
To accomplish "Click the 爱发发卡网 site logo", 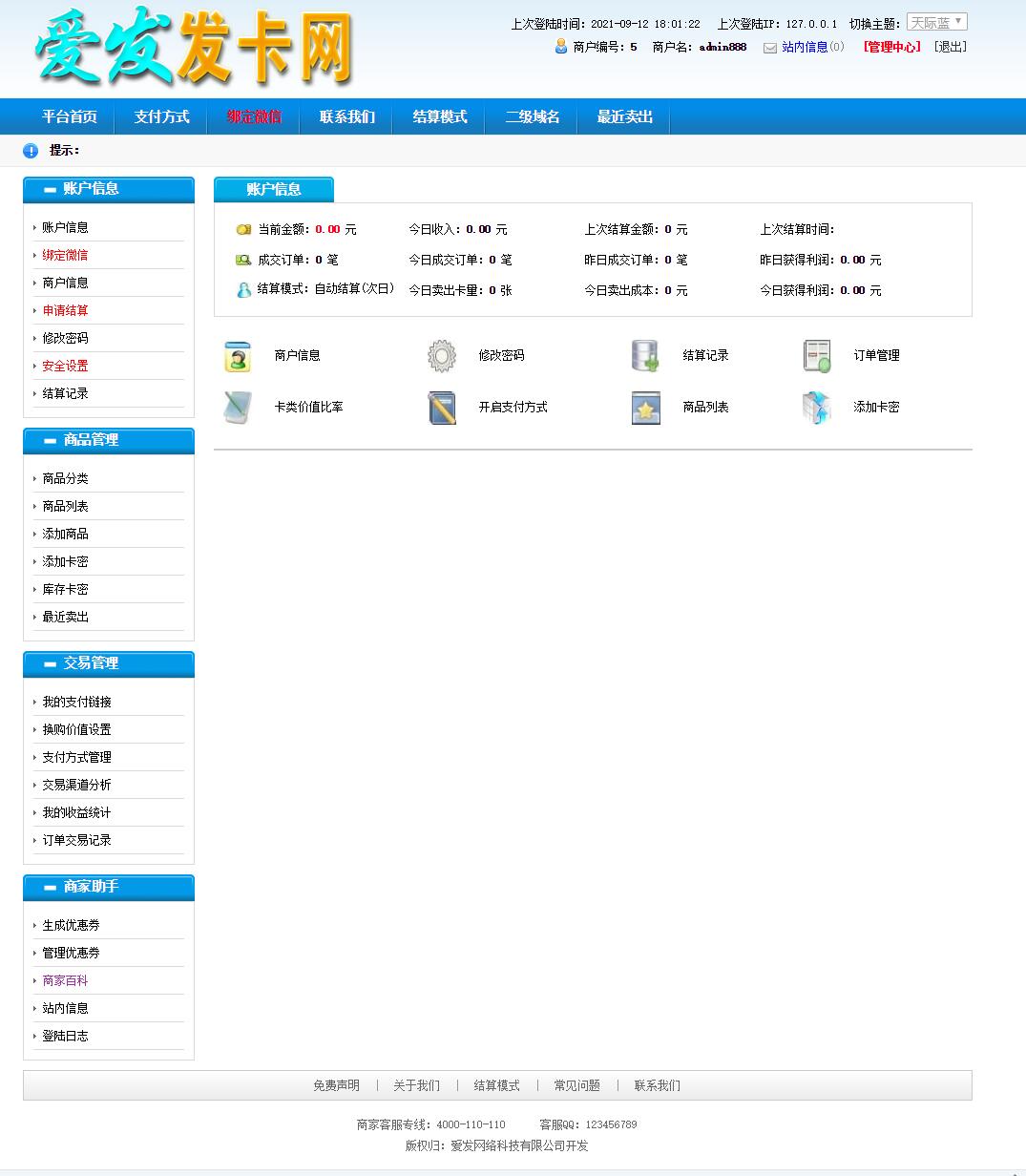I will 195,48.
